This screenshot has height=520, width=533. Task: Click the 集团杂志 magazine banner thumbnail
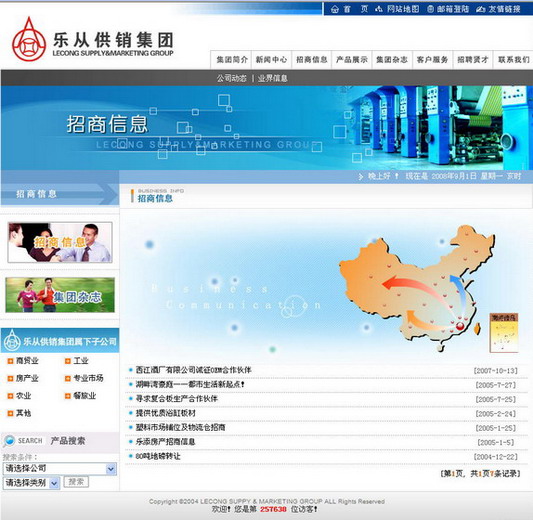60,295
